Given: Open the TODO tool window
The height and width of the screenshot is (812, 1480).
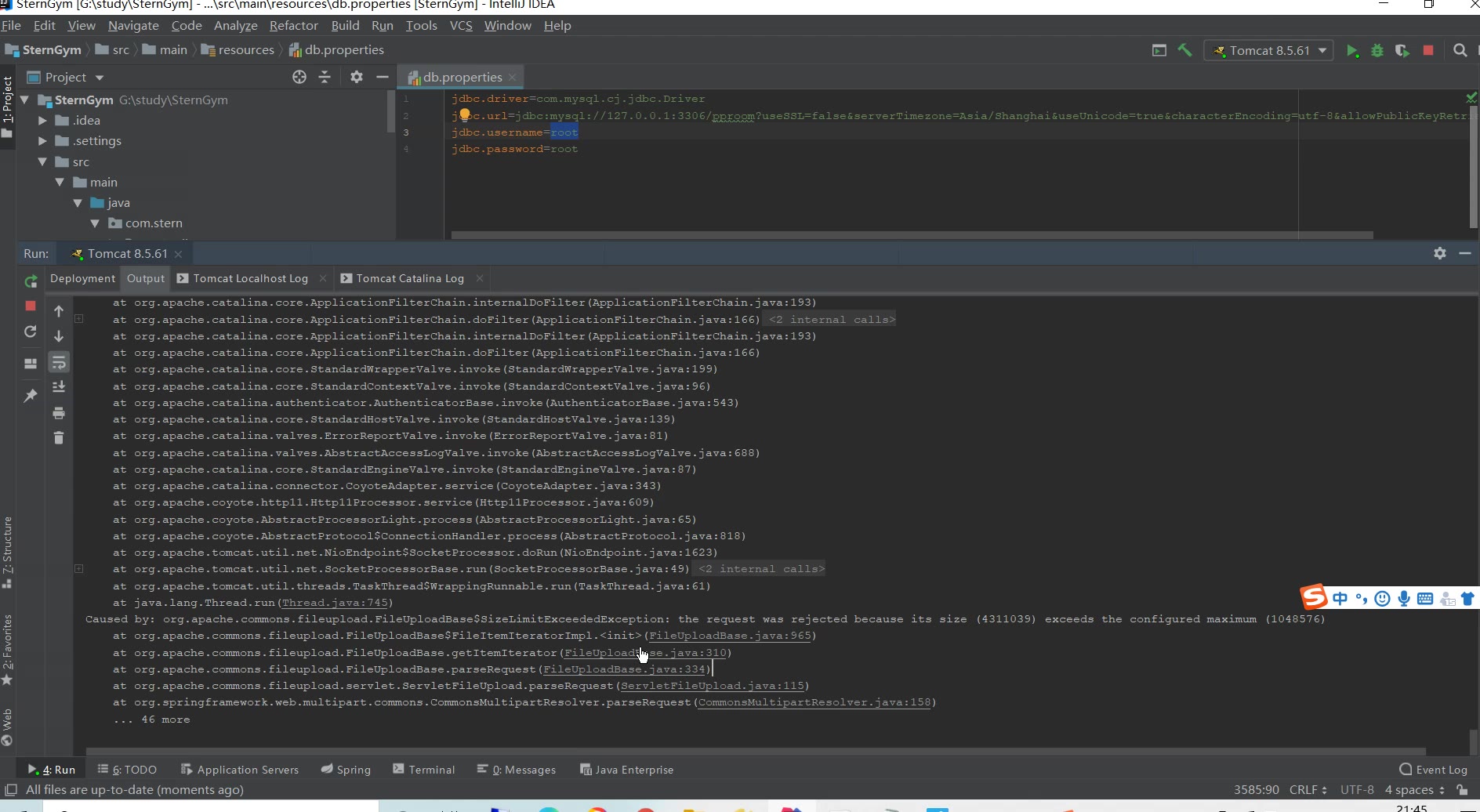Looking at the screenshot, I should coord(127,770).
